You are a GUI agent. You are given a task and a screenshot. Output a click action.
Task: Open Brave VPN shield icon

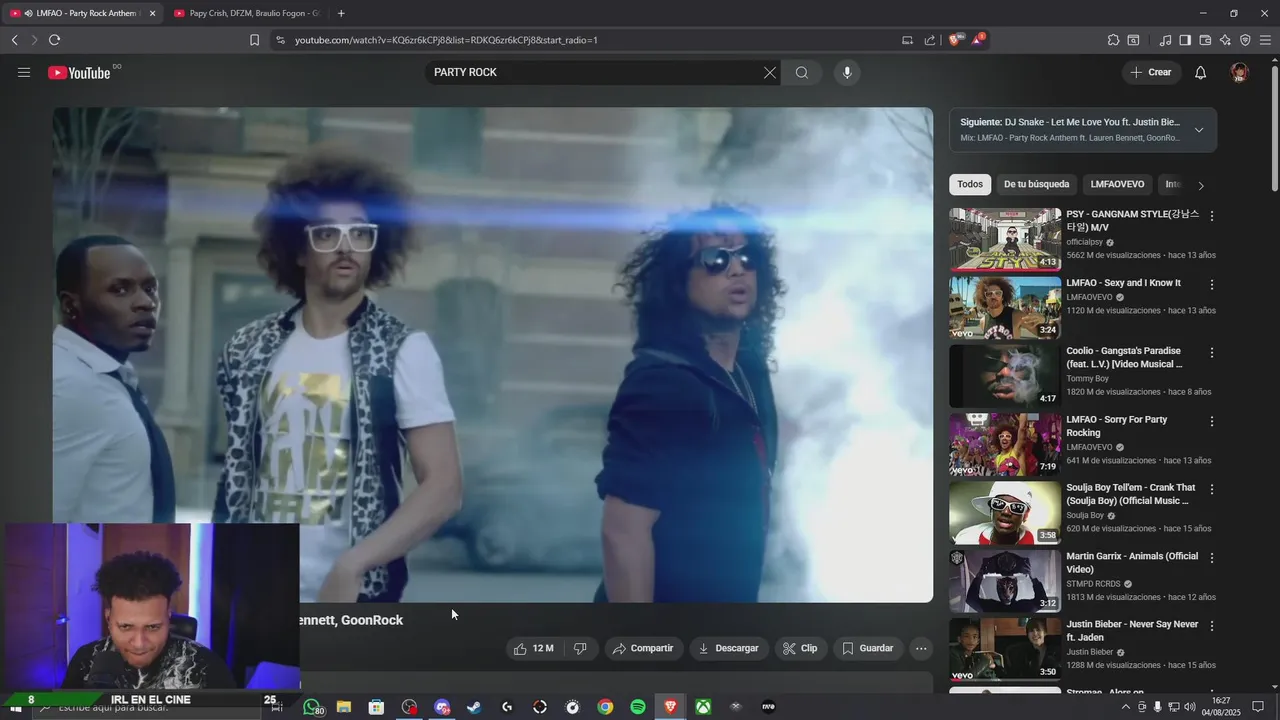1245,40
